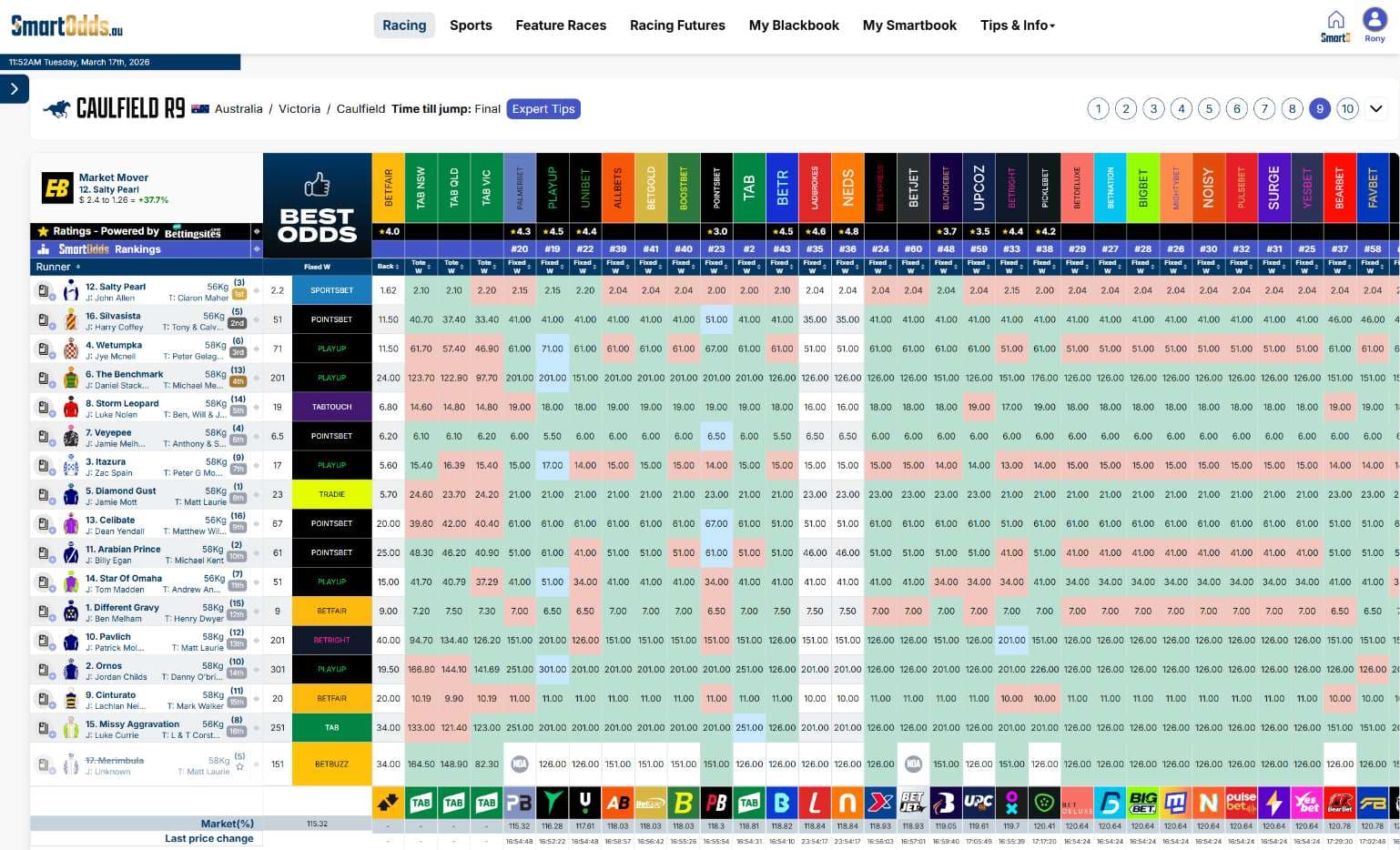This screenshot has width=1400, height=850.
Task: Open the My Blackbook menu item
Action: (794, 25)
